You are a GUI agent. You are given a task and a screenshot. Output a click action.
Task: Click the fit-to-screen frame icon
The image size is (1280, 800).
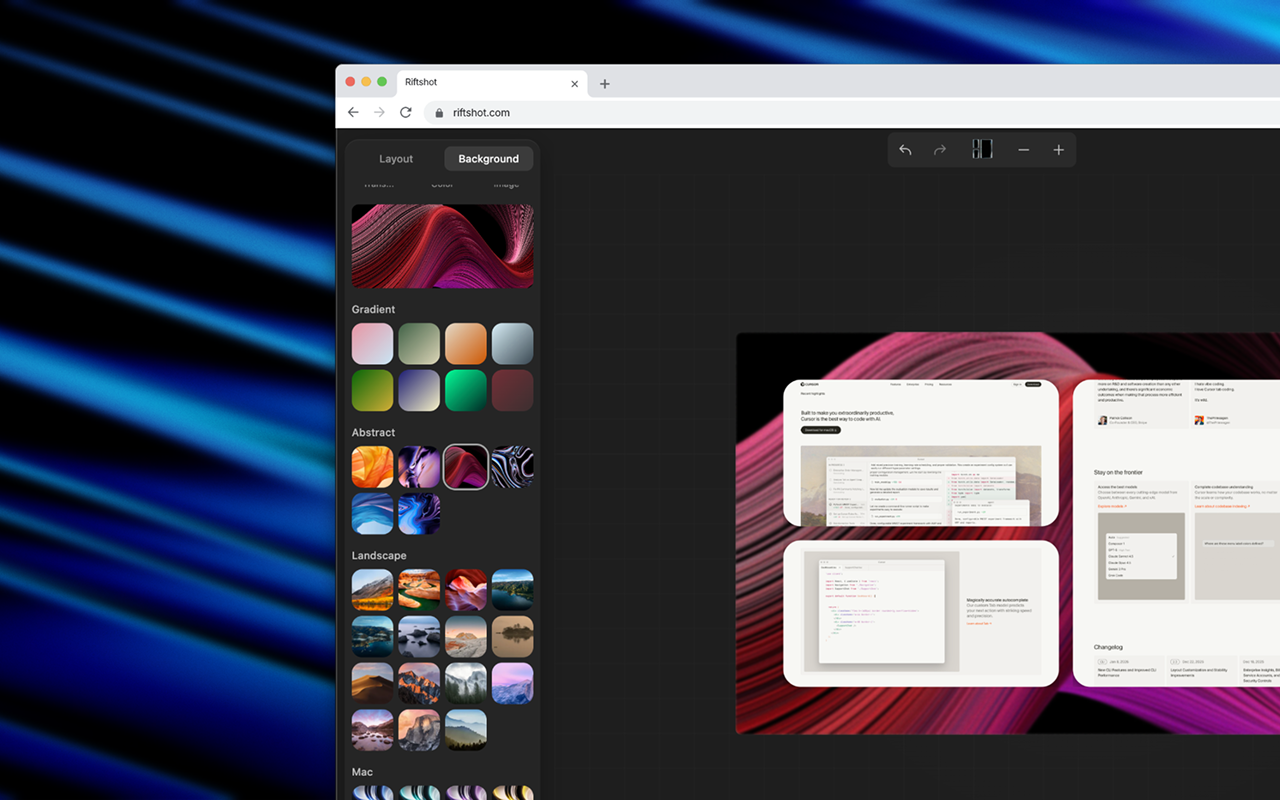click(x=982, y=149)
